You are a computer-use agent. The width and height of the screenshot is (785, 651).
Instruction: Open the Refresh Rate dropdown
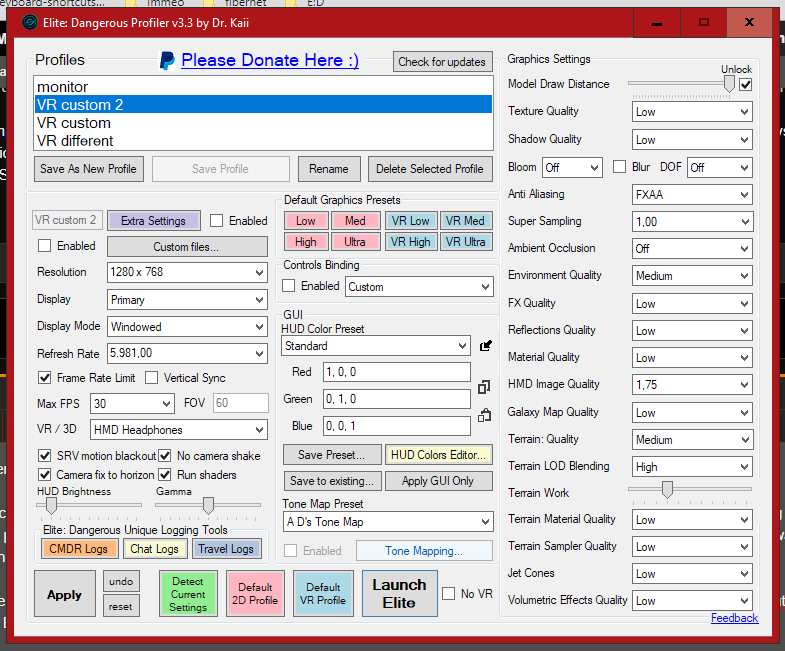click(187, 354)
